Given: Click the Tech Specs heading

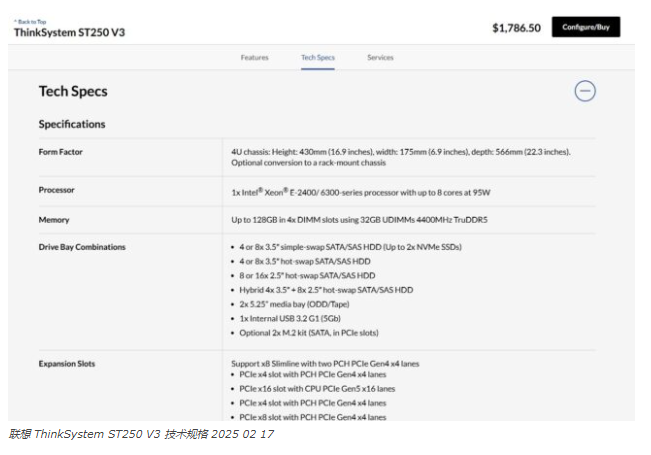Looking at the screenshot, I should 73,91.
